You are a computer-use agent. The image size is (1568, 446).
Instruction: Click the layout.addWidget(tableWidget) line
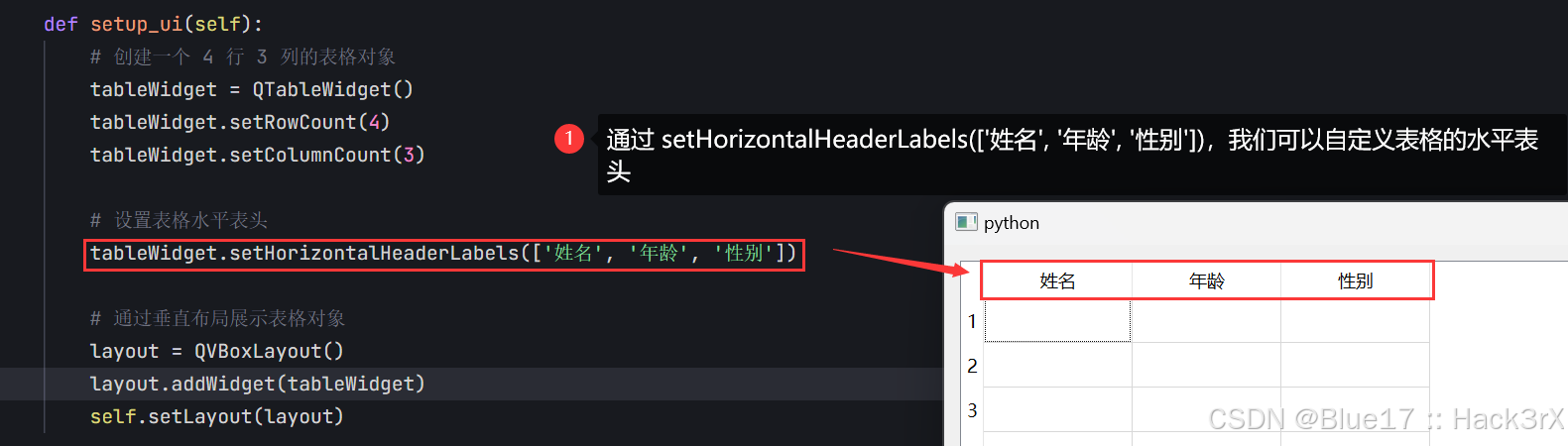258,384
